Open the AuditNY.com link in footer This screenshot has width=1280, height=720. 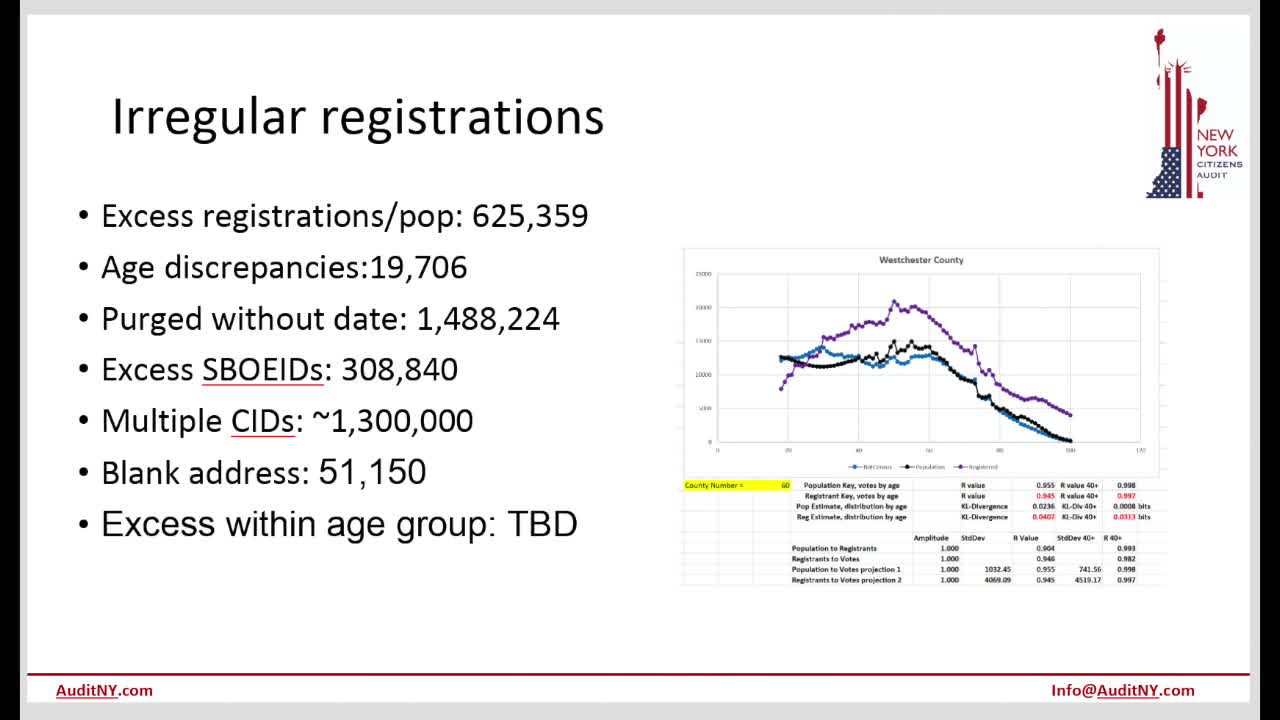104,690
